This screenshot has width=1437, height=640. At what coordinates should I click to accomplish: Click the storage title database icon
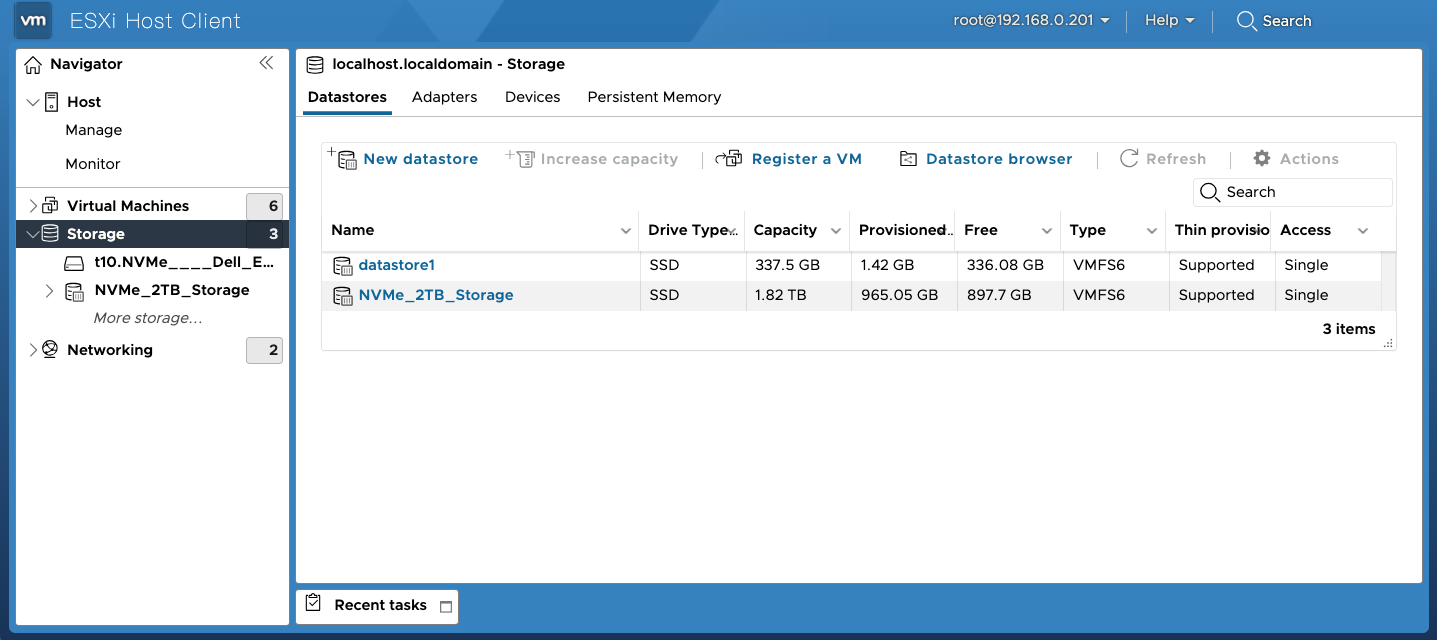coord(315,65)
